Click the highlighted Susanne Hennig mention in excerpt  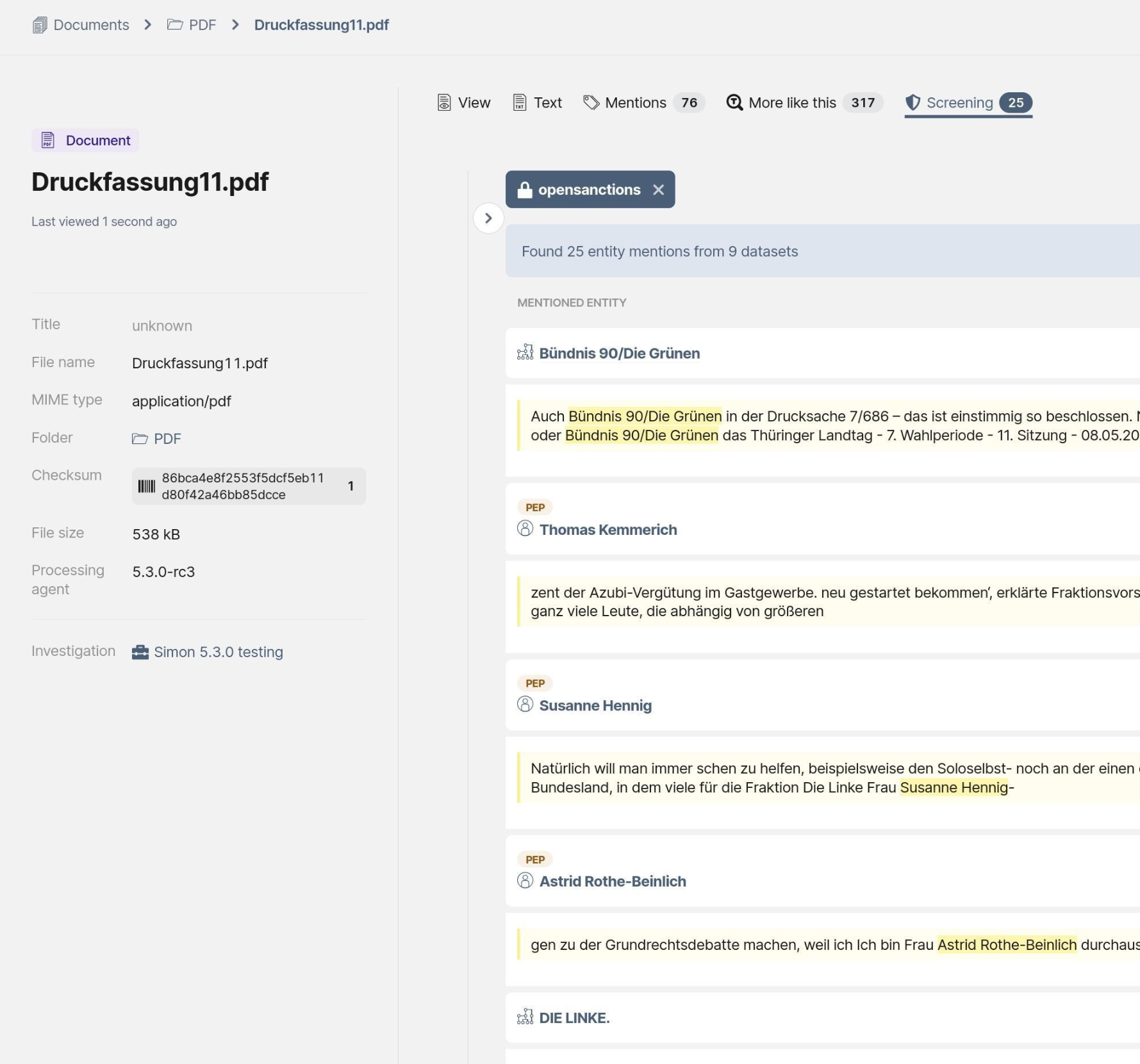pyautogui.click(x=954, y=787)
